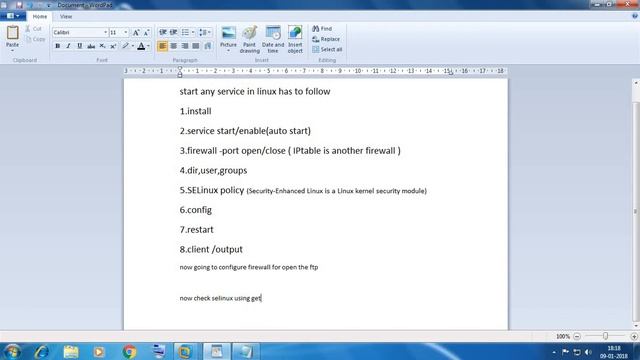Align text right
The width and height of the screenshot is (640, 360).
185,46
